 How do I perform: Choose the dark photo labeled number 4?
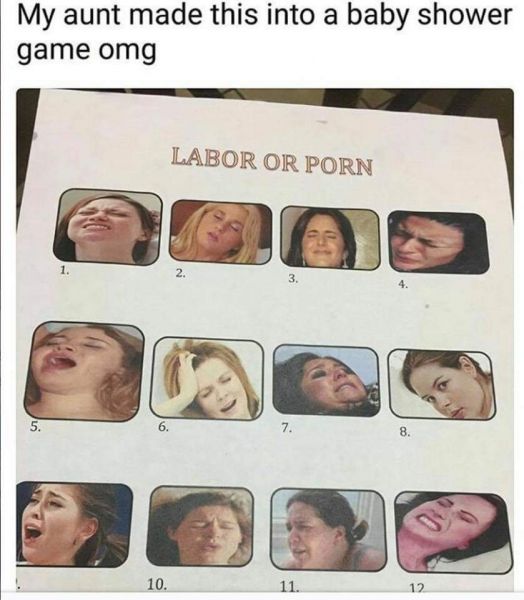438,243
